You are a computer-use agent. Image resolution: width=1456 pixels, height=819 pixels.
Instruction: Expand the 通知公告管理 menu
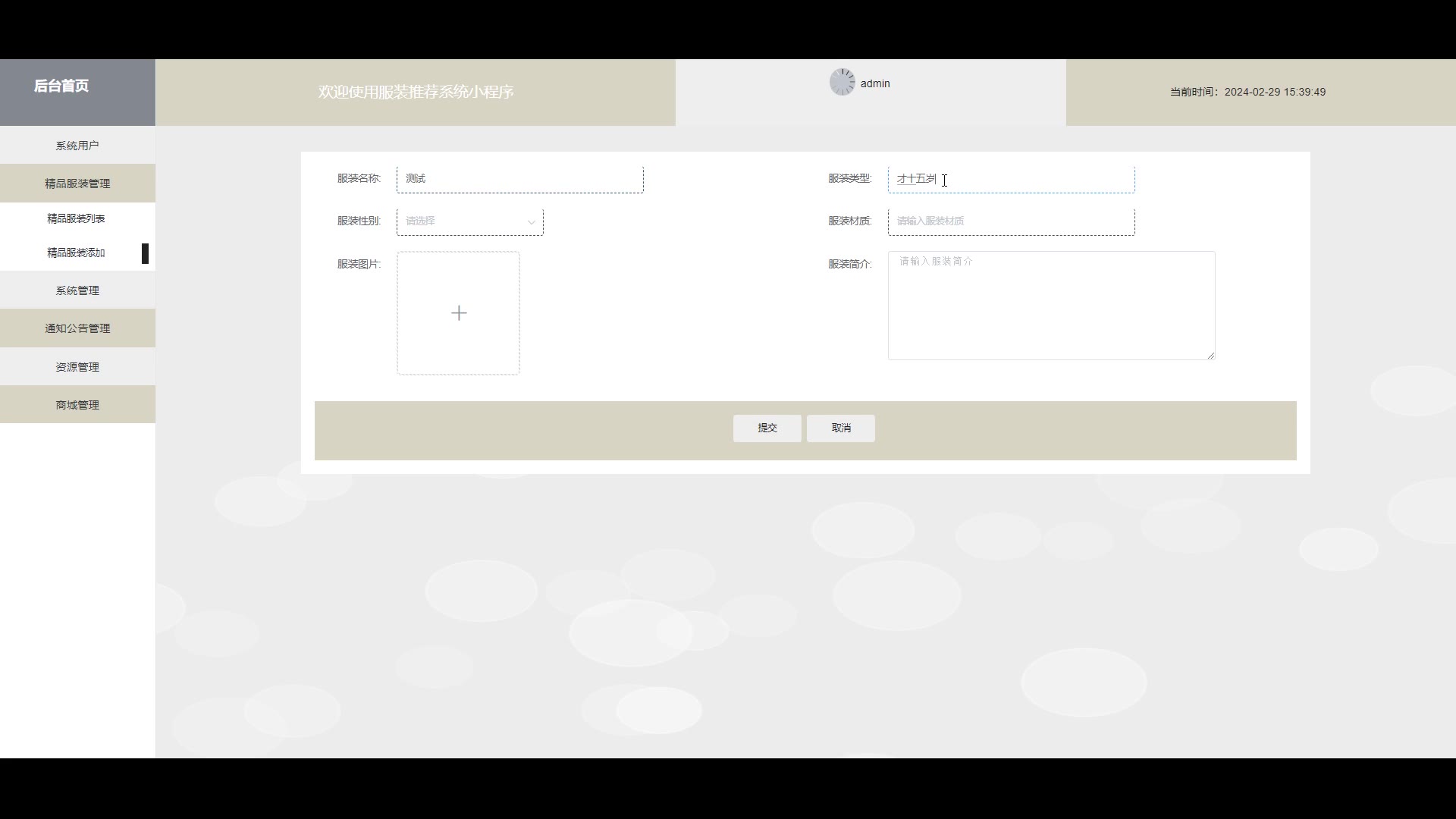click(77, 328)
